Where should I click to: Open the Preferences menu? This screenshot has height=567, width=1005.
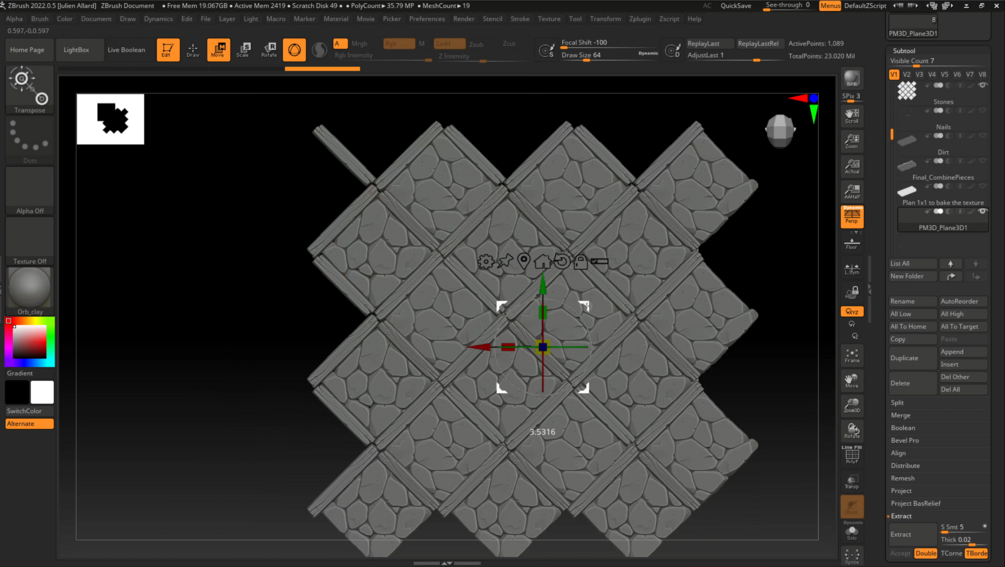point(427,19)
